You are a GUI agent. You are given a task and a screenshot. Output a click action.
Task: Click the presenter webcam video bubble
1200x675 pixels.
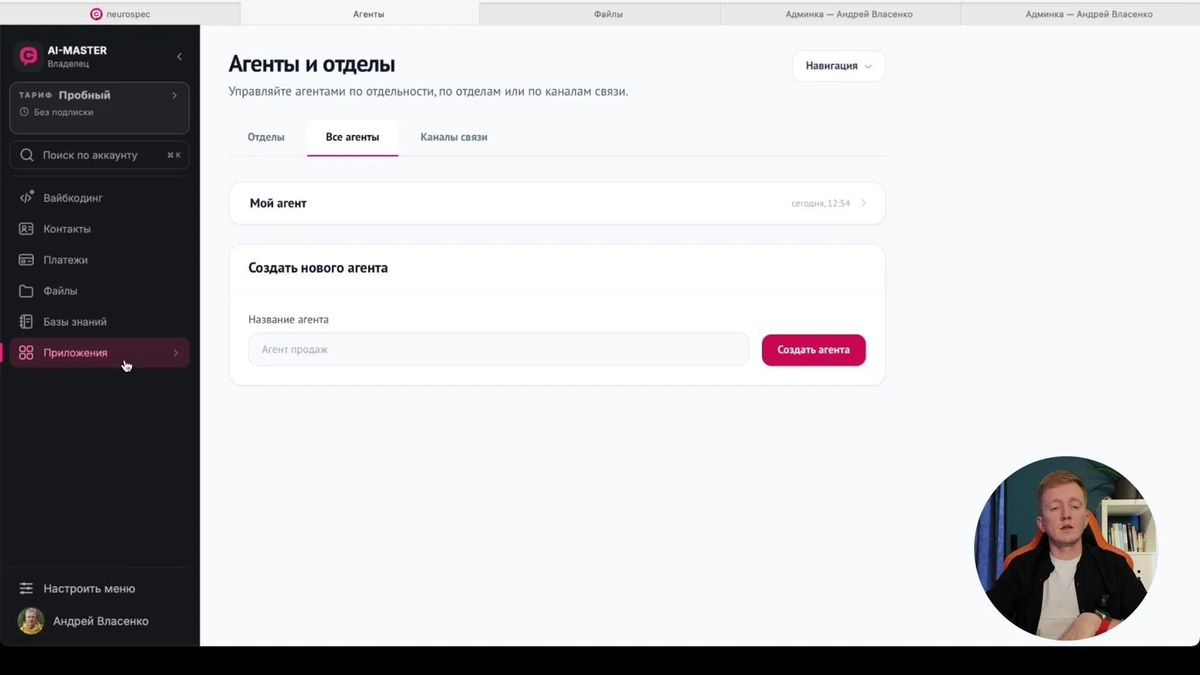[x=1066, y=548]
